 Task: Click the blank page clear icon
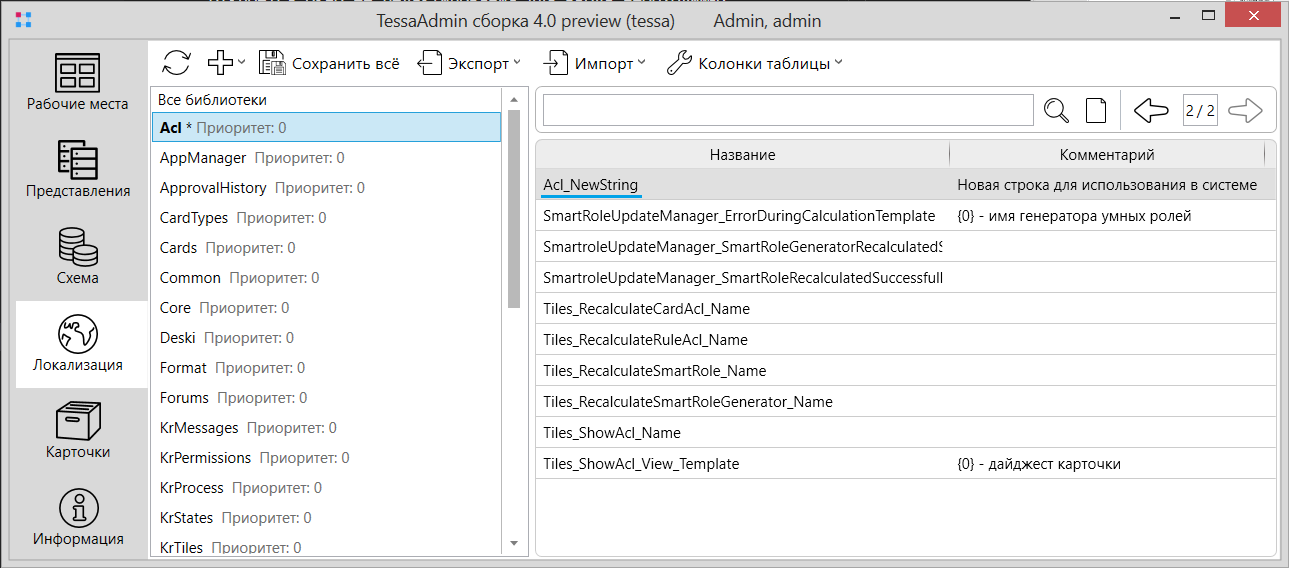pyautogui.click(x=1096, y=110)
